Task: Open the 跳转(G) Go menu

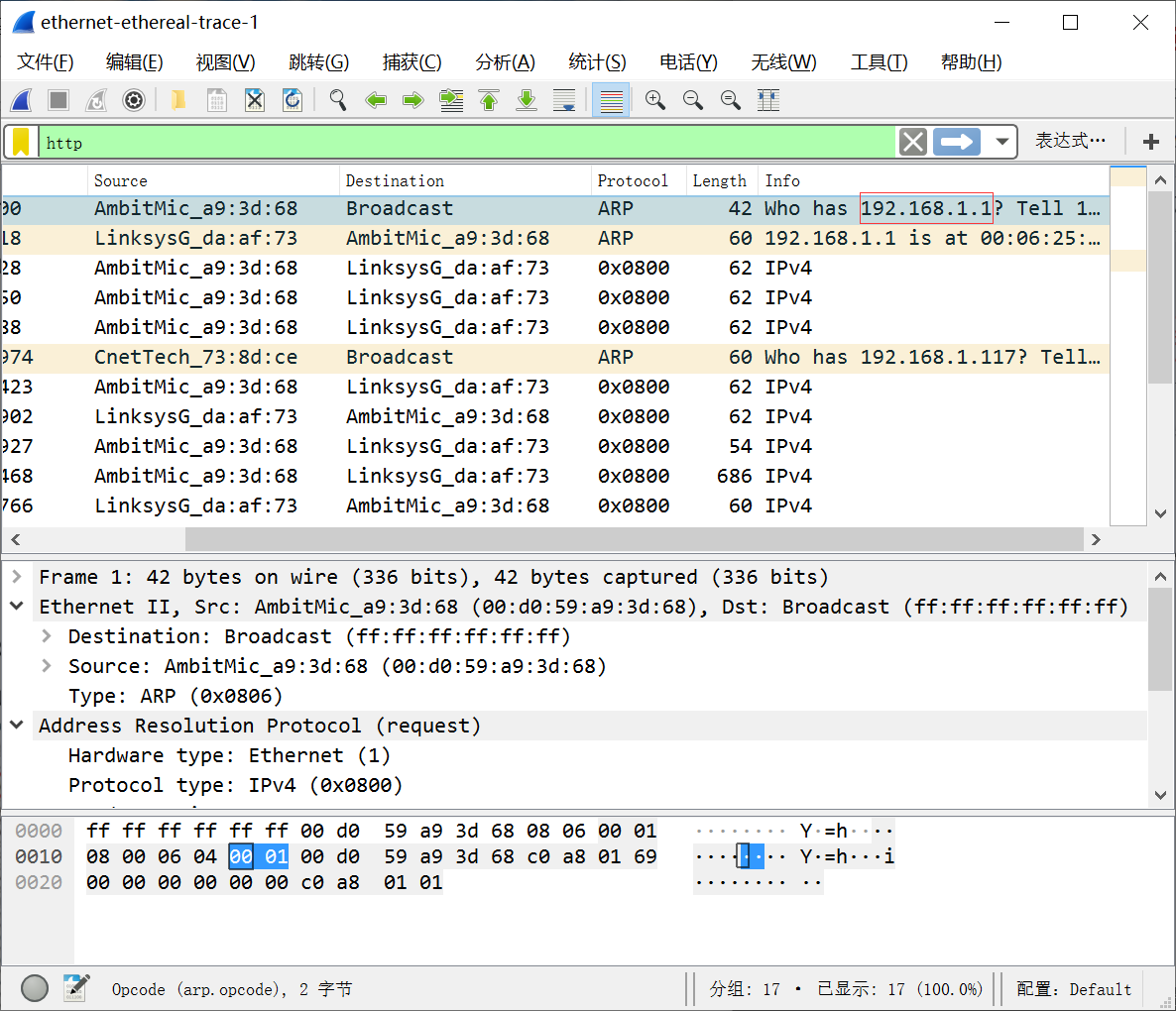Action: pos(318,62)
